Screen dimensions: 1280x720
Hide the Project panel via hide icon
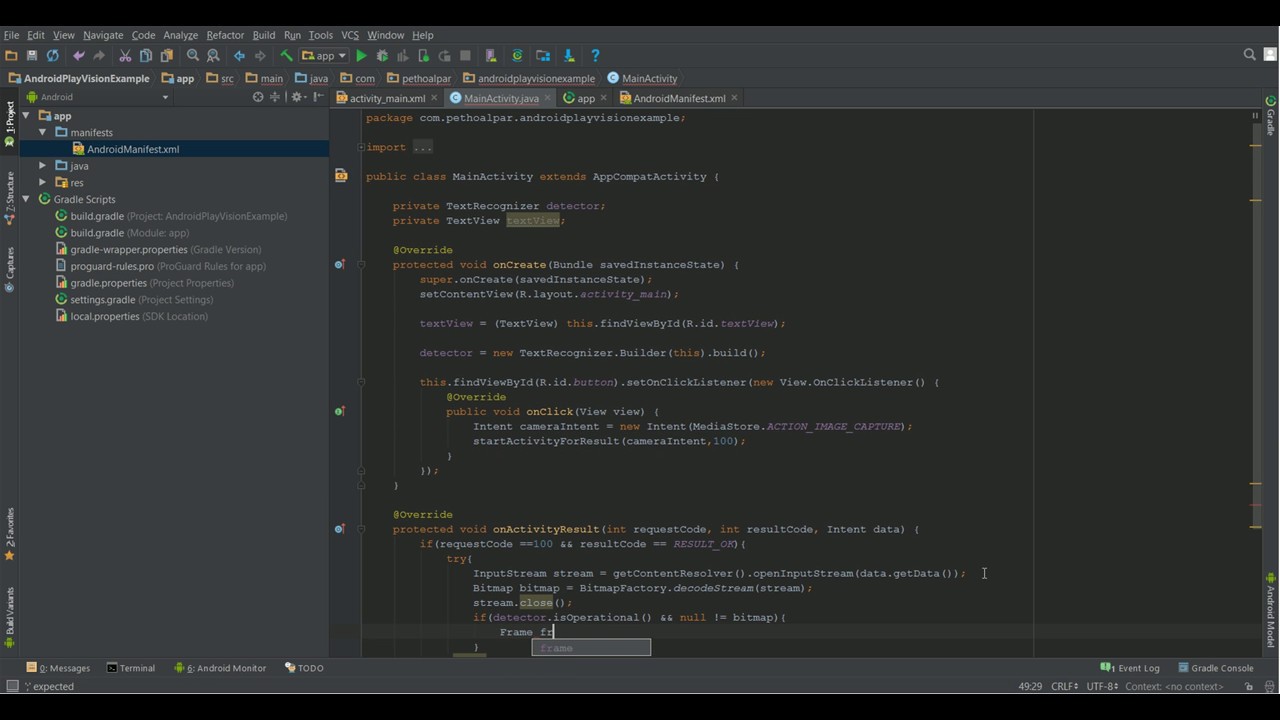tap(318, 97)
